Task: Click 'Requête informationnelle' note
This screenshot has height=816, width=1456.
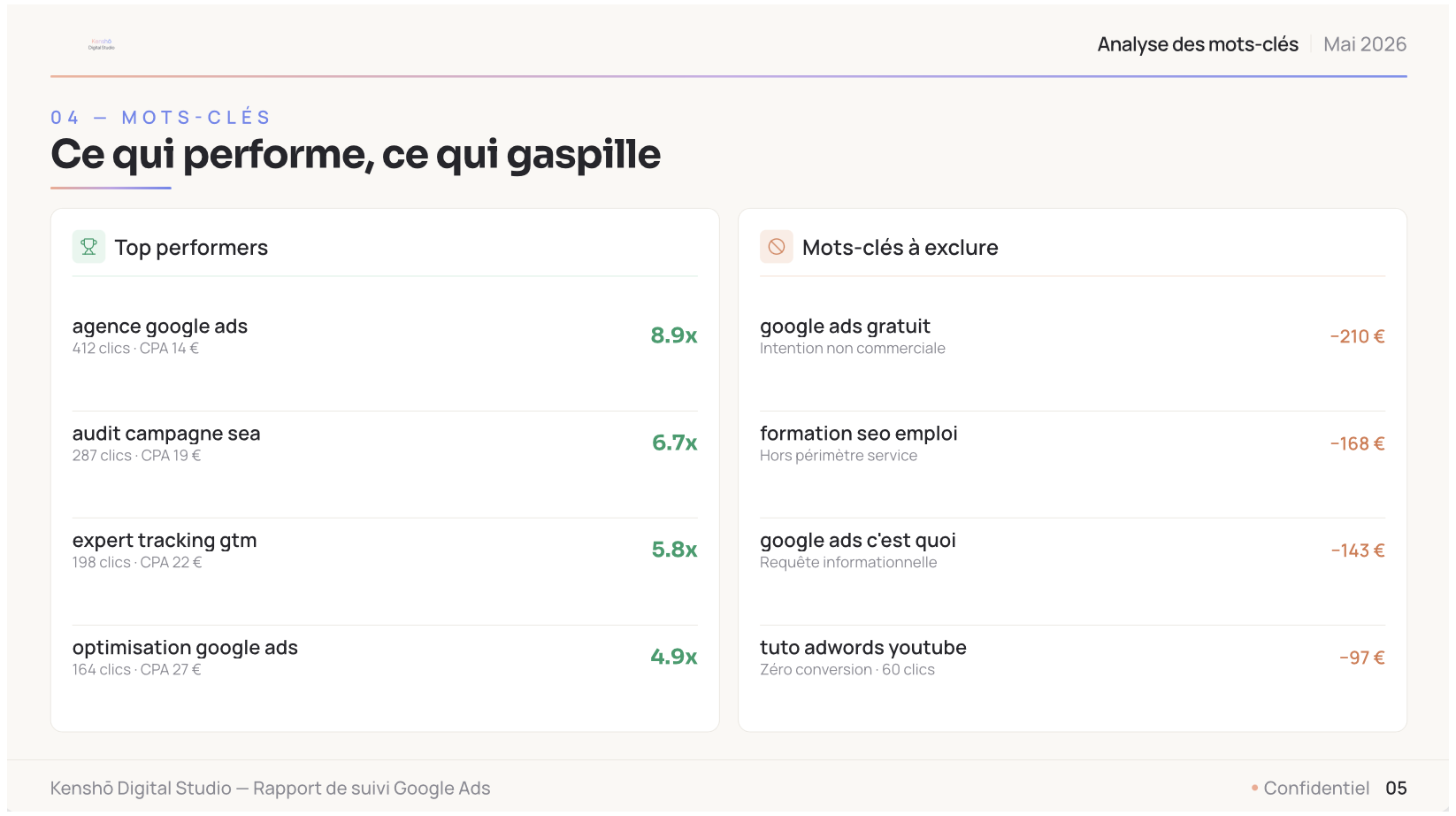Action: click(848, 563)
